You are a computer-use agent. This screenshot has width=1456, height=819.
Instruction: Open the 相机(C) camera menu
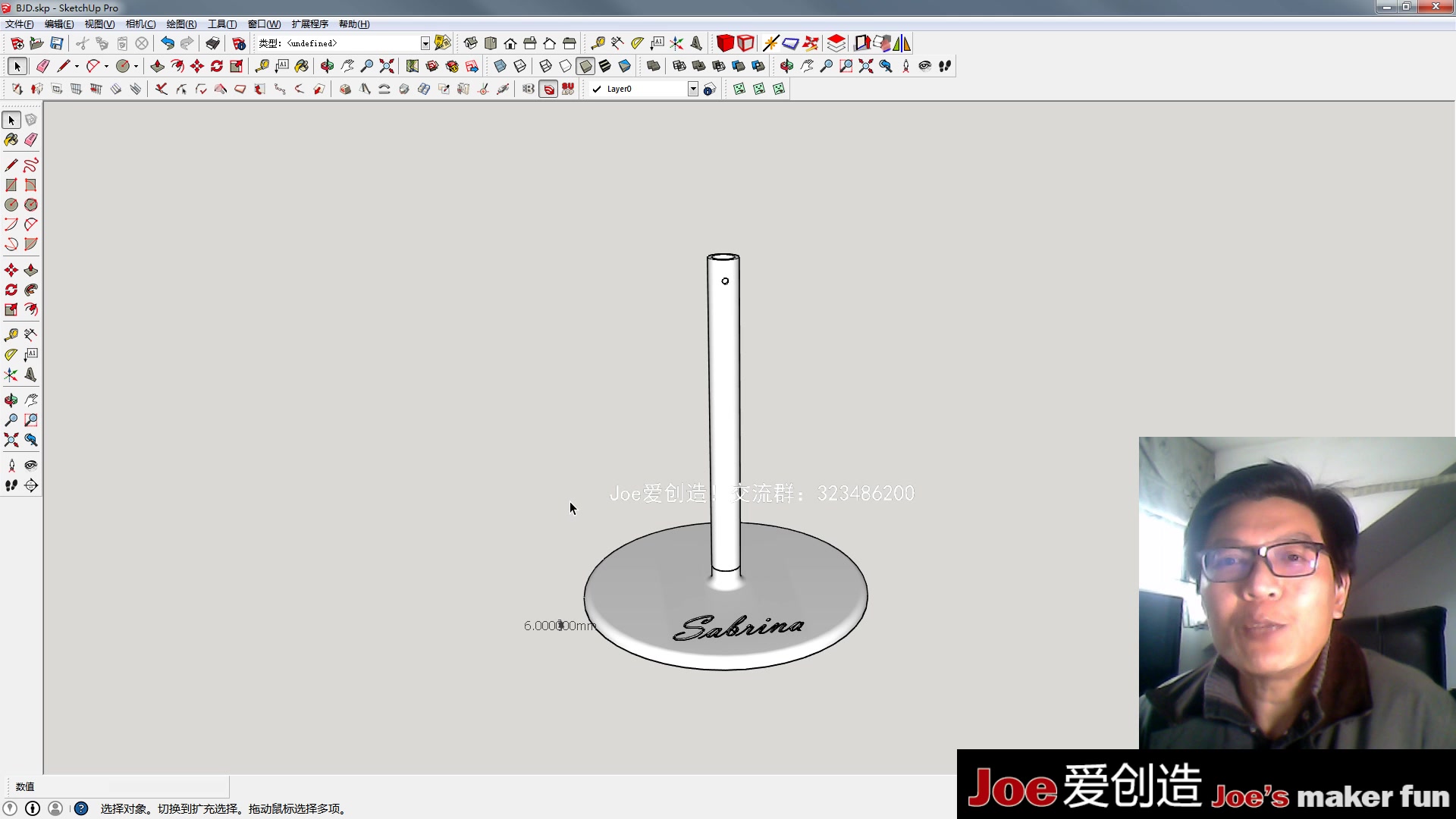[x=140, y=24]
